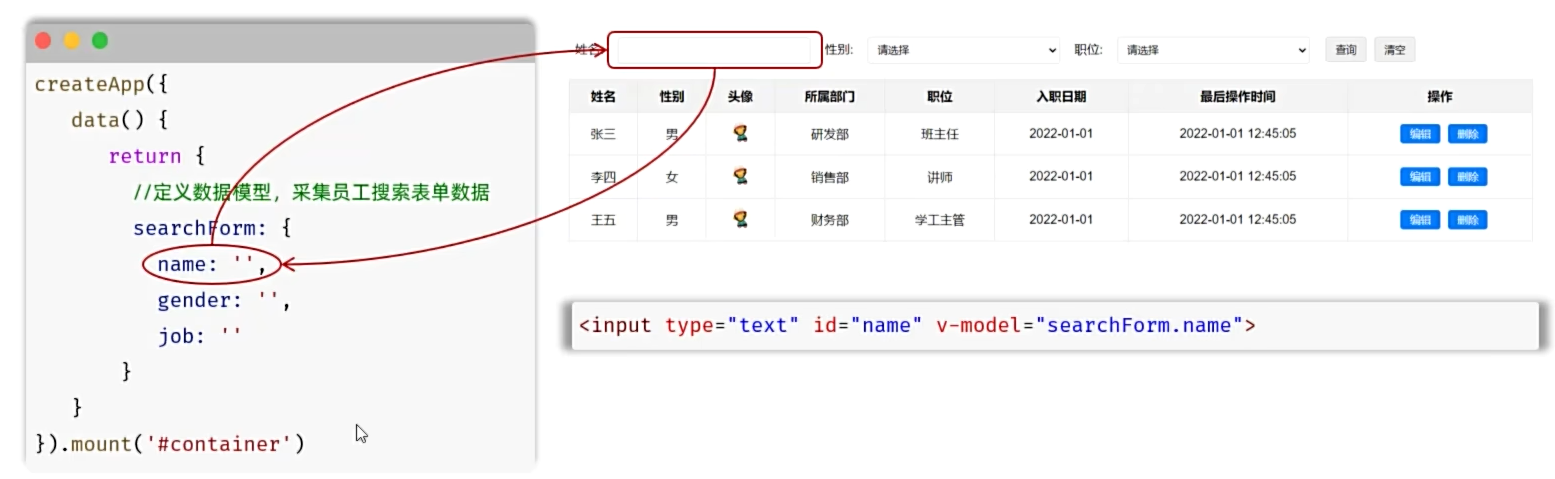Viewport: 1555px width, 479px height.
Task: Click the 入职日期 column header
Action: click(x=1061, y=97)
